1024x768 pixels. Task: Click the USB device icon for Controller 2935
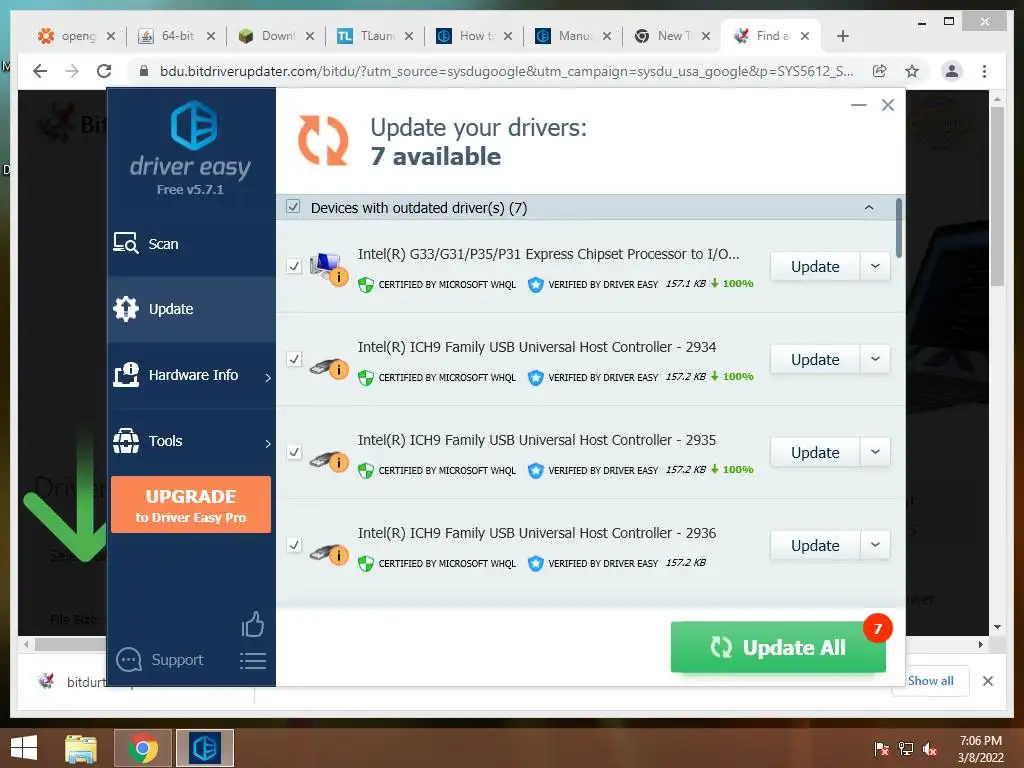328,460
